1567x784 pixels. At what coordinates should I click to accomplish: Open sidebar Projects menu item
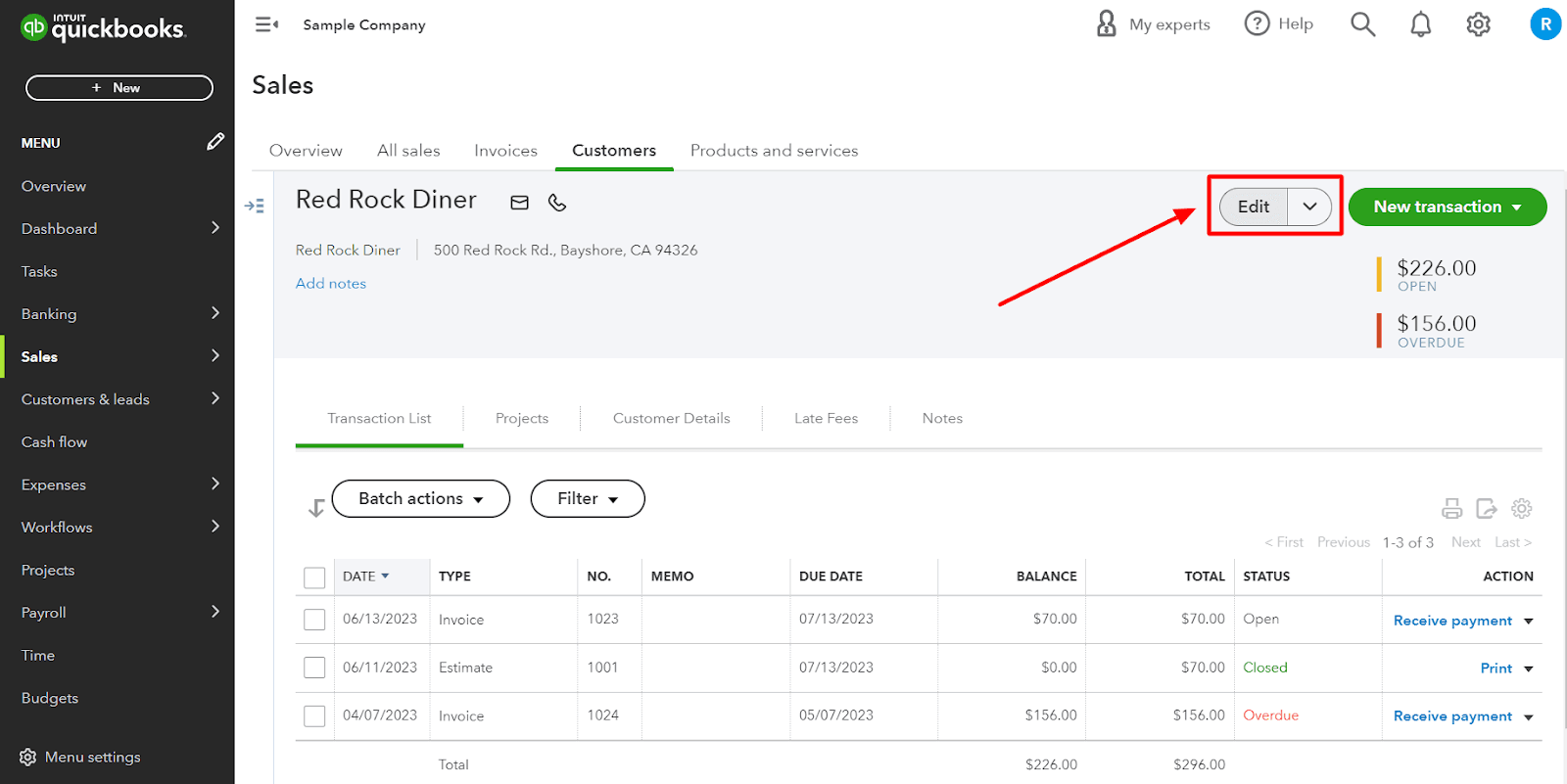click(x=48, y=570)
